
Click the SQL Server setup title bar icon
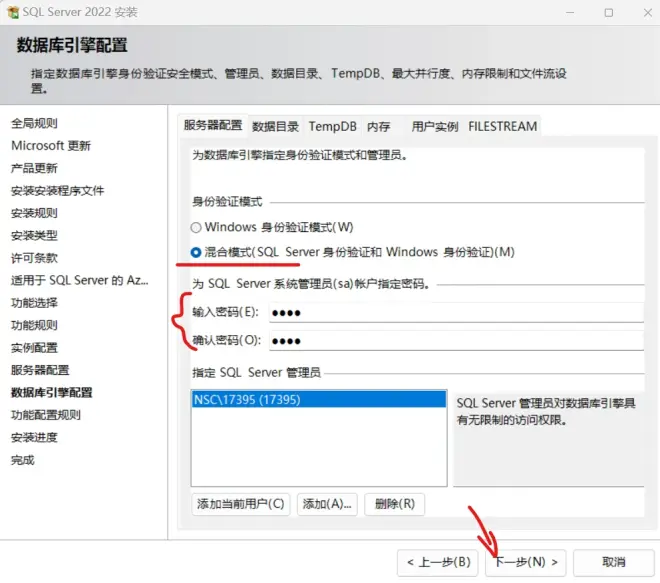13,12
